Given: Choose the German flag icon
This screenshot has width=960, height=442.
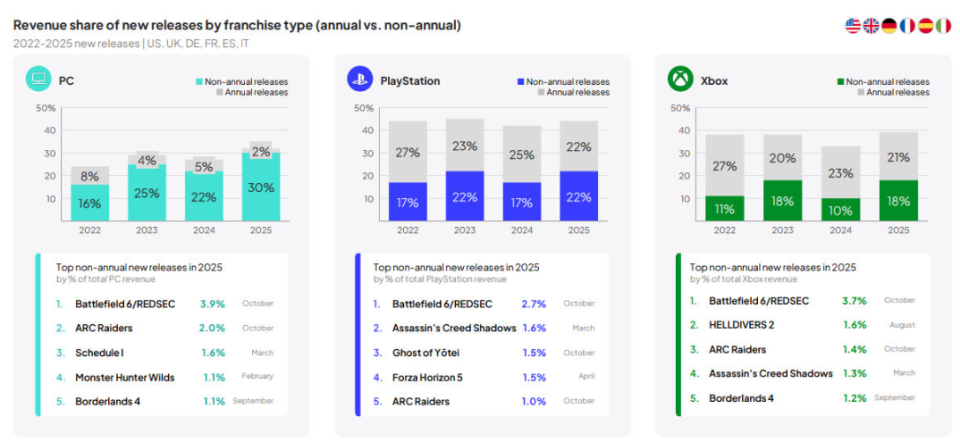Looking at the screenshot, I should click(x=889, y=26).
